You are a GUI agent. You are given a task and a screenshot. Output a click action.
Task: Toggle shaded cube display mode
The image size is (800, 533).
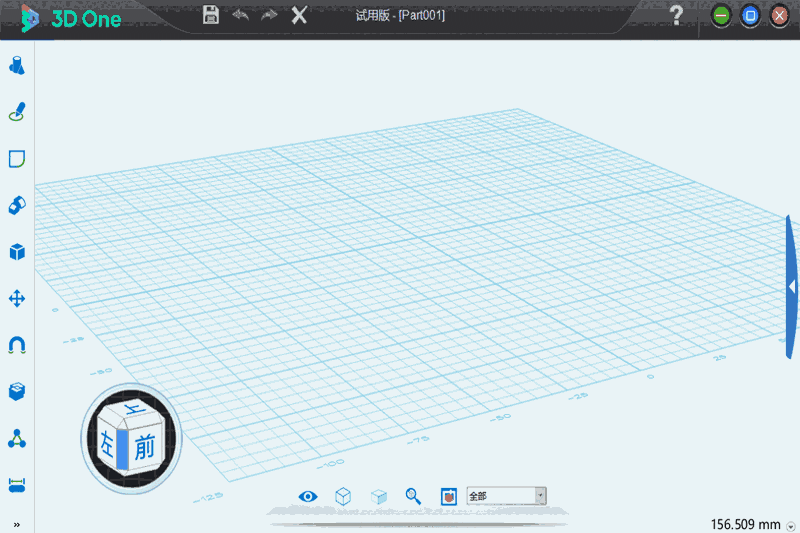[x=379, y=496]
